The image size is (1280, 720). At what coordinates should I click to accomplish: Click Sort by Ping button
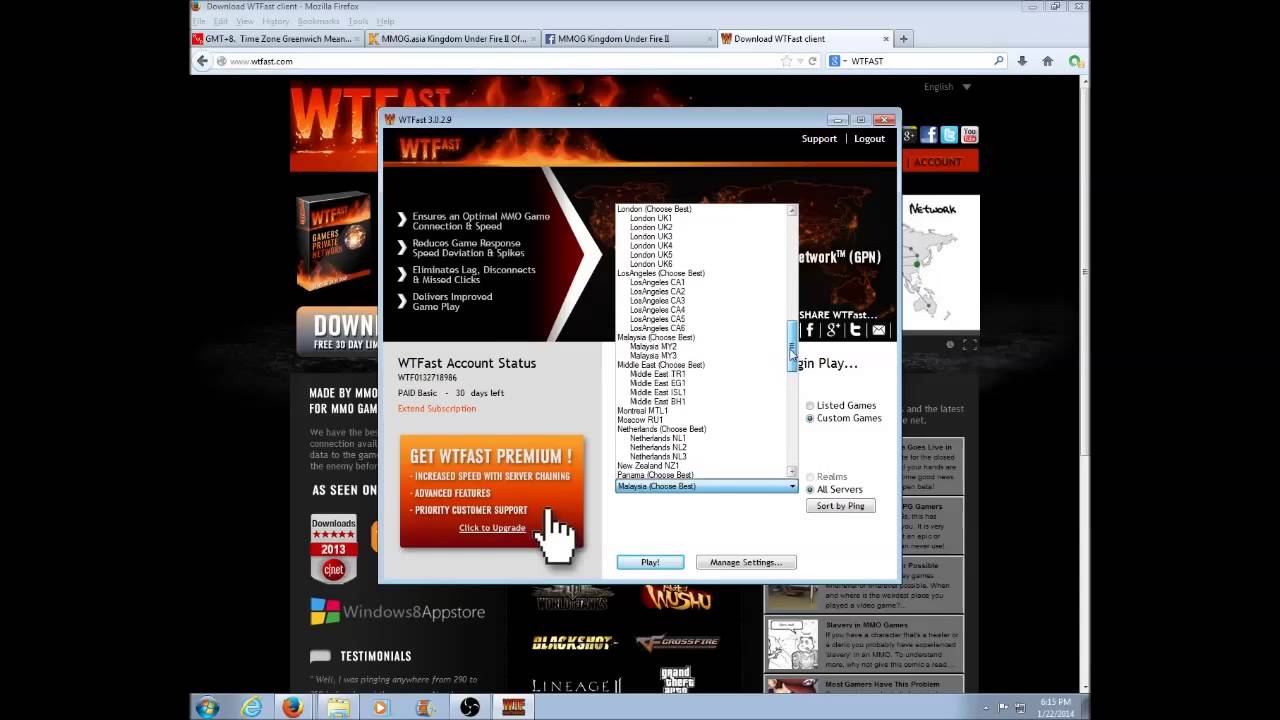pos(840,506)
